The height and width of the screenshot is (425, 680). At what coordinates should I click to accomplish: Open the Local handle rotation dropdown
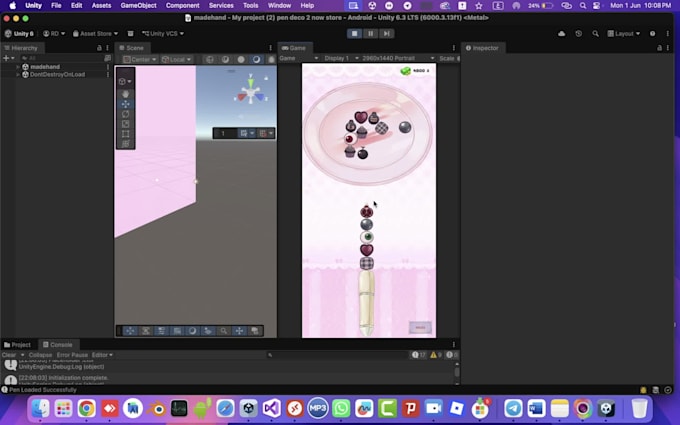coord(176,59)
